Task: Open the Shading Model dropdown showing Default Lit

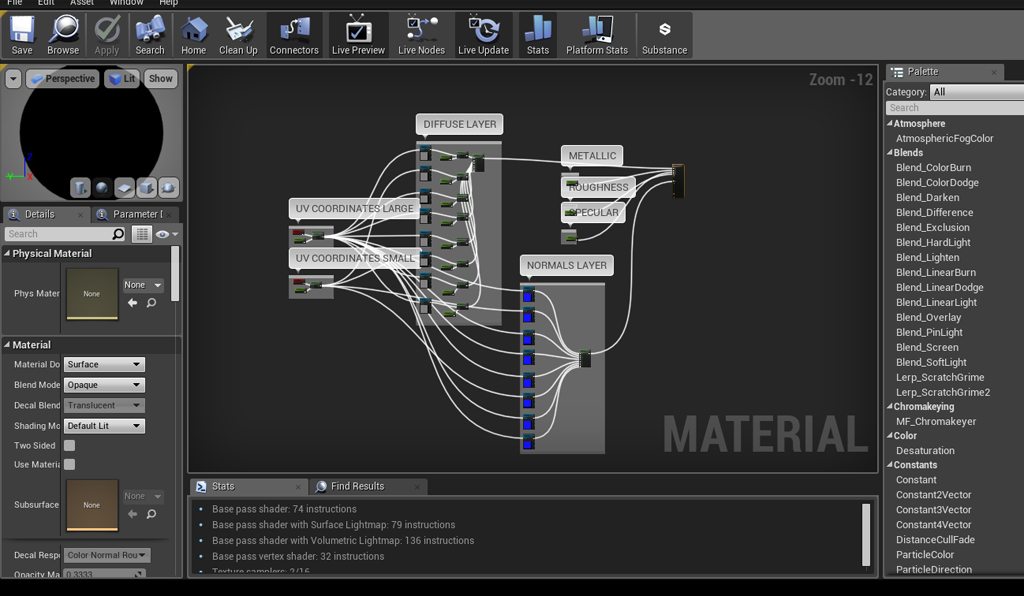Action: (104, 426)
